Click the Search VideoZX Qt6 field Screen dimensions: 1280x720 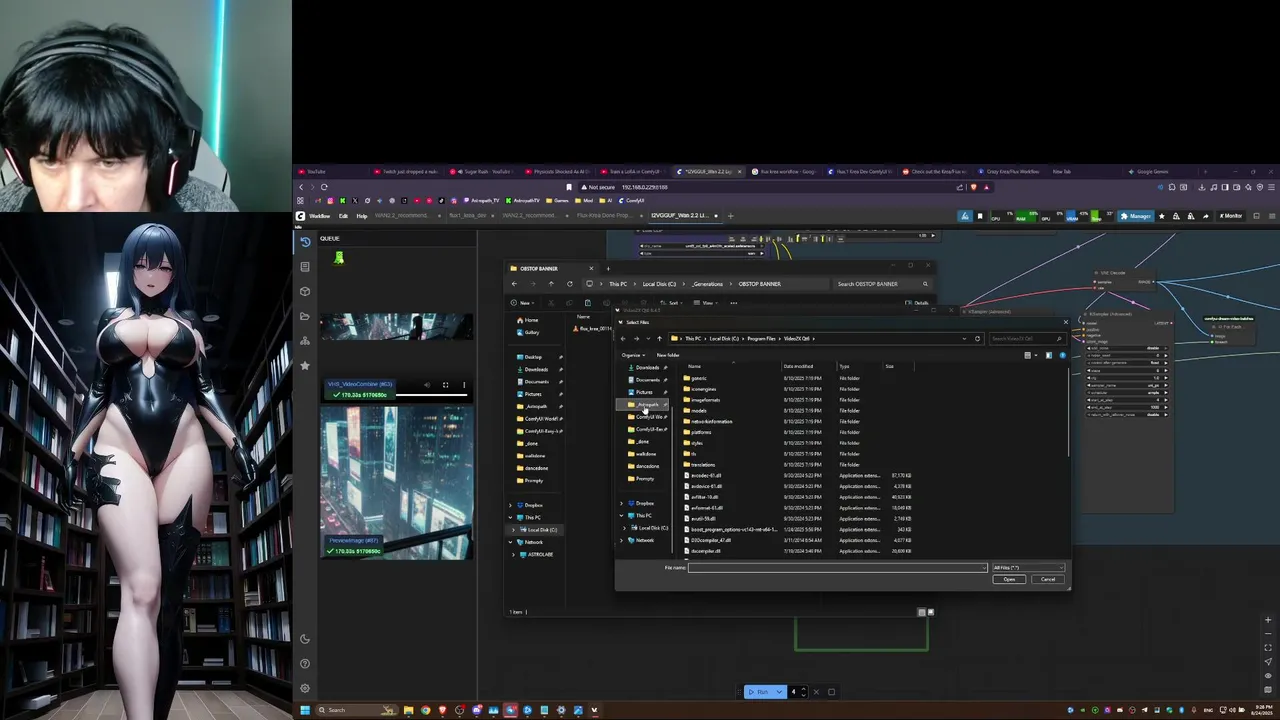(1026, 339)
